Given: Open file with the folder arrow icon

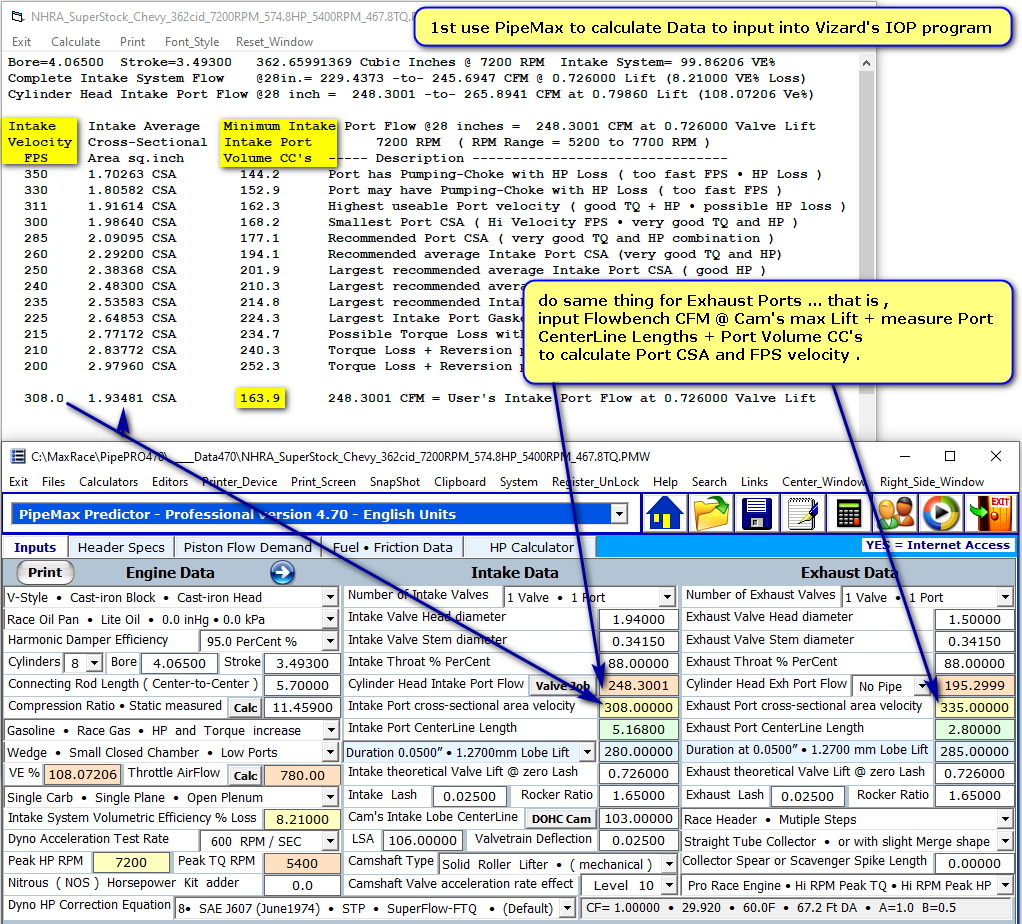Looking at the screenshot, I should point(710,513).
